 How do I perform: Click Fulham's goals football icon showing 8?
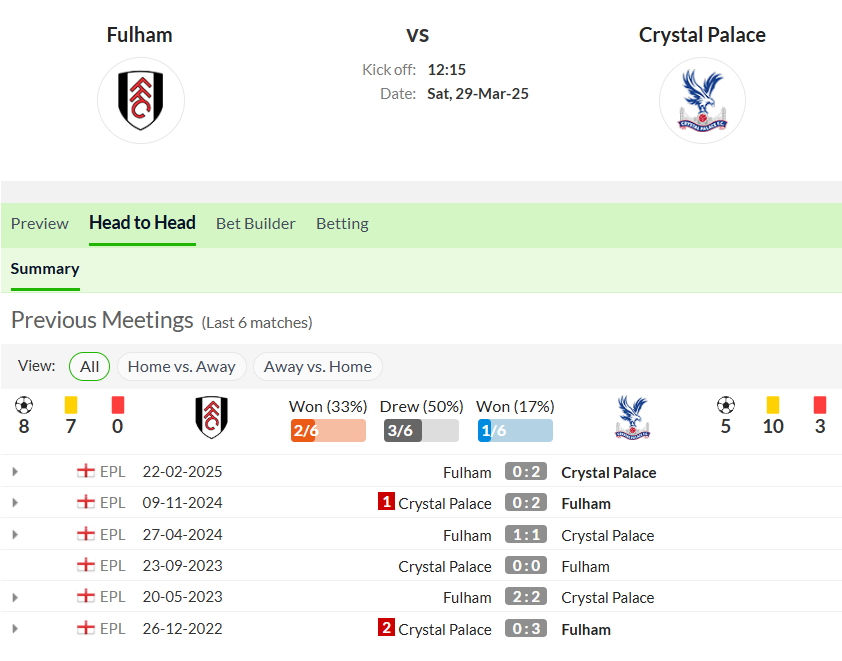[24, 405]
